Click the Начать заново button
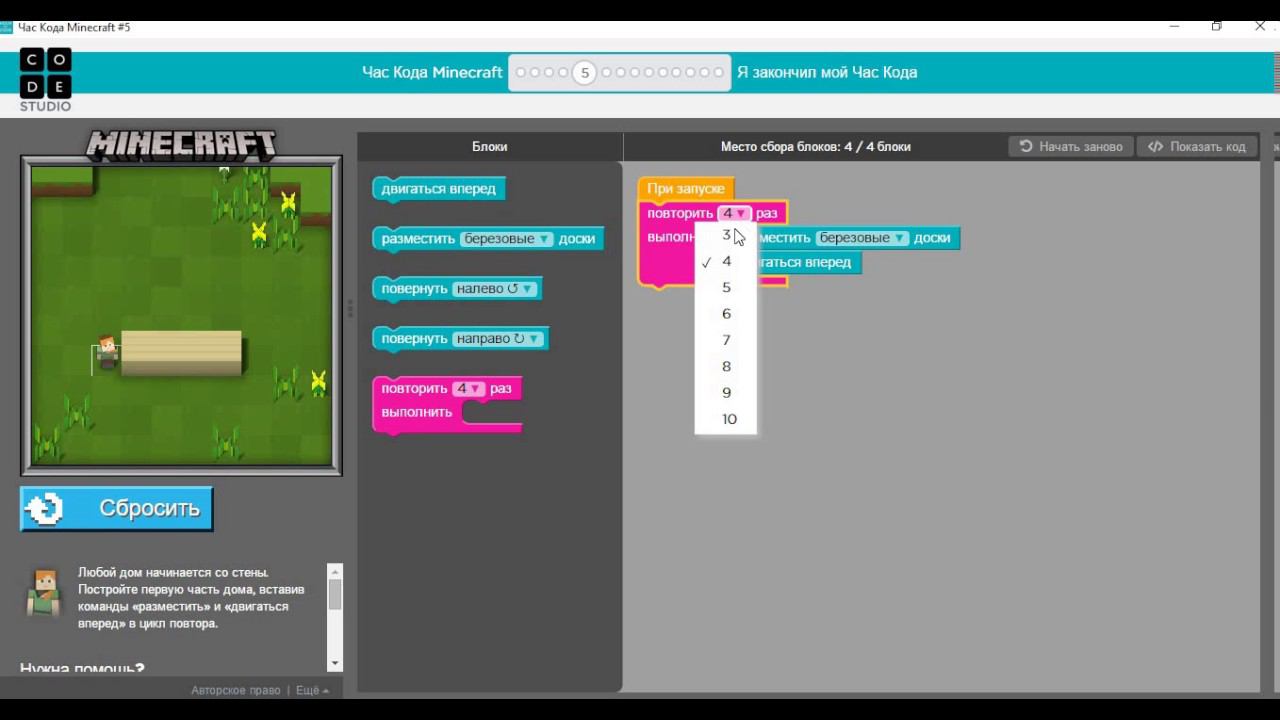The height and width of the screenshot is (720, 1280). (1071, 146)
